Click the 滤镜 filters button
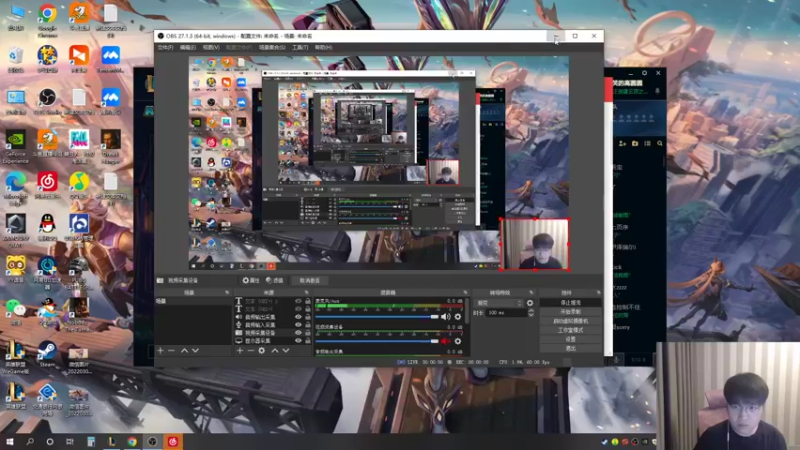Screen dimensions: 800x450 click(275, 281)
